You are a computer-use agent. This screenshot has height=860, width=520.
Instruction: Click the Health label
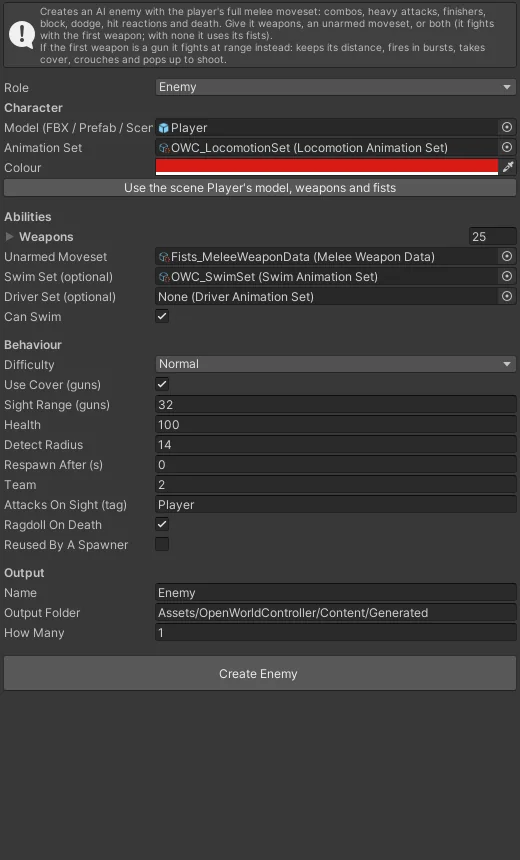point(22,425)
